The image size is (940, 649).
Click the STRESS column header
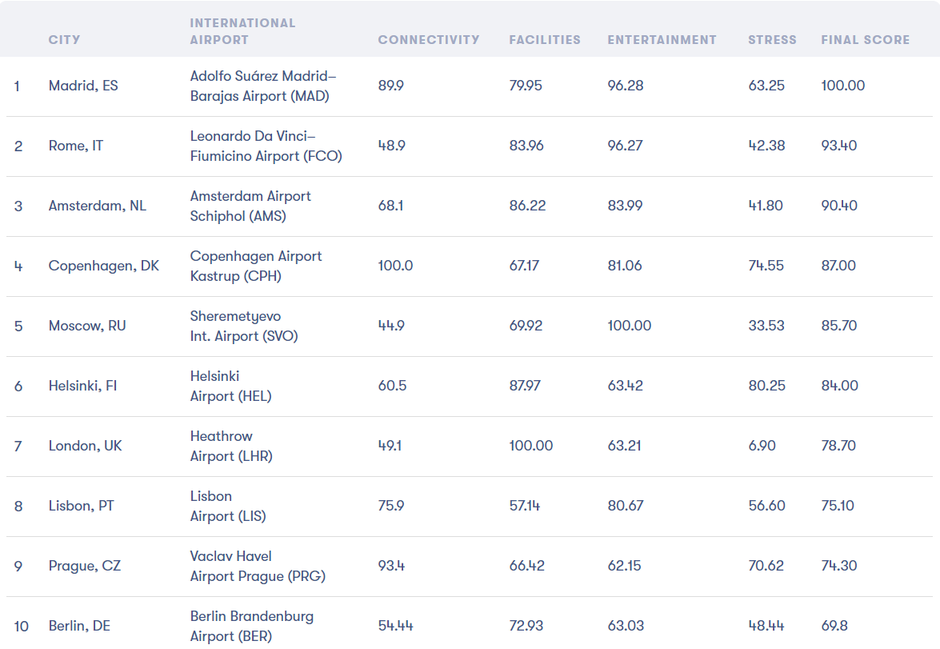772,40
